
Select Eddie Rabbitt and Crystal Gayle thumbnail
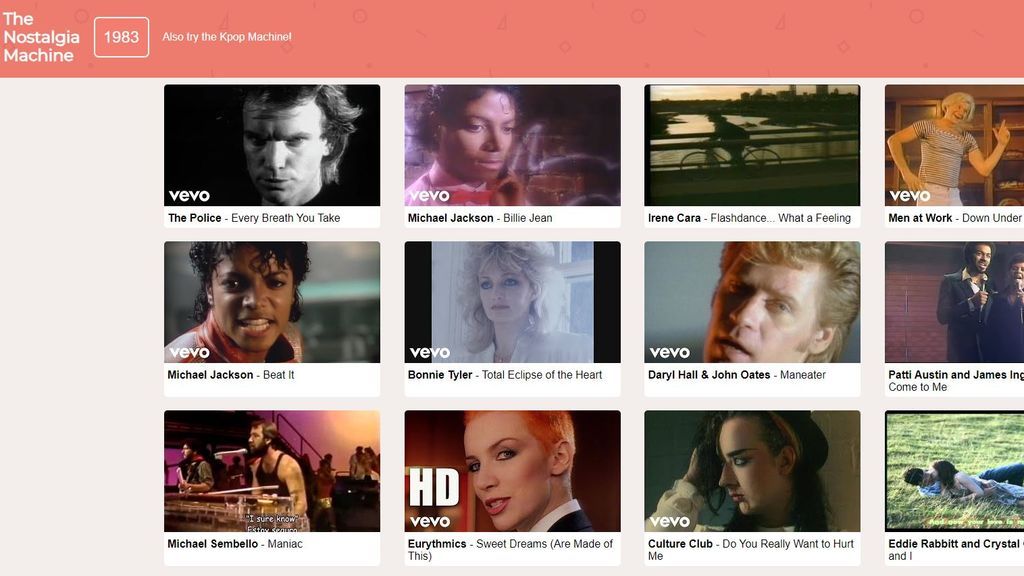click(954, 471)
